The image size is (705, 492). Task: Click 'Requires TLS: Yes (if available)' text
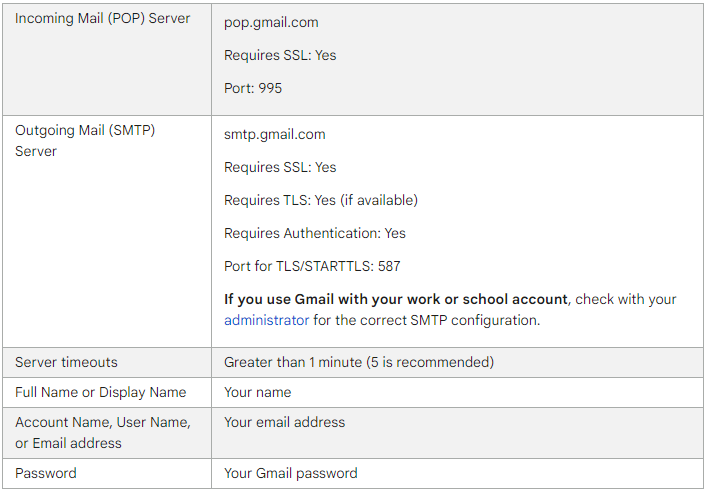(x=321, y=200)
